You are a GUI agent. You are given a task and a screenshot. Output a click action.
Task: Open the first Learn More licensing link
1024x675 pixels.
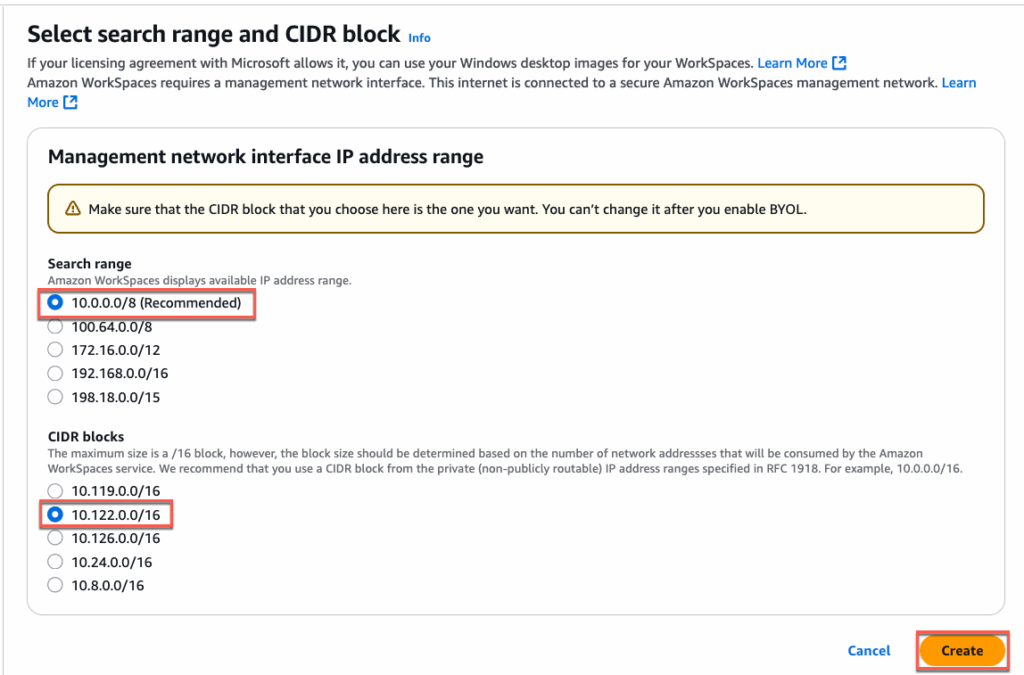pos(792,63)
